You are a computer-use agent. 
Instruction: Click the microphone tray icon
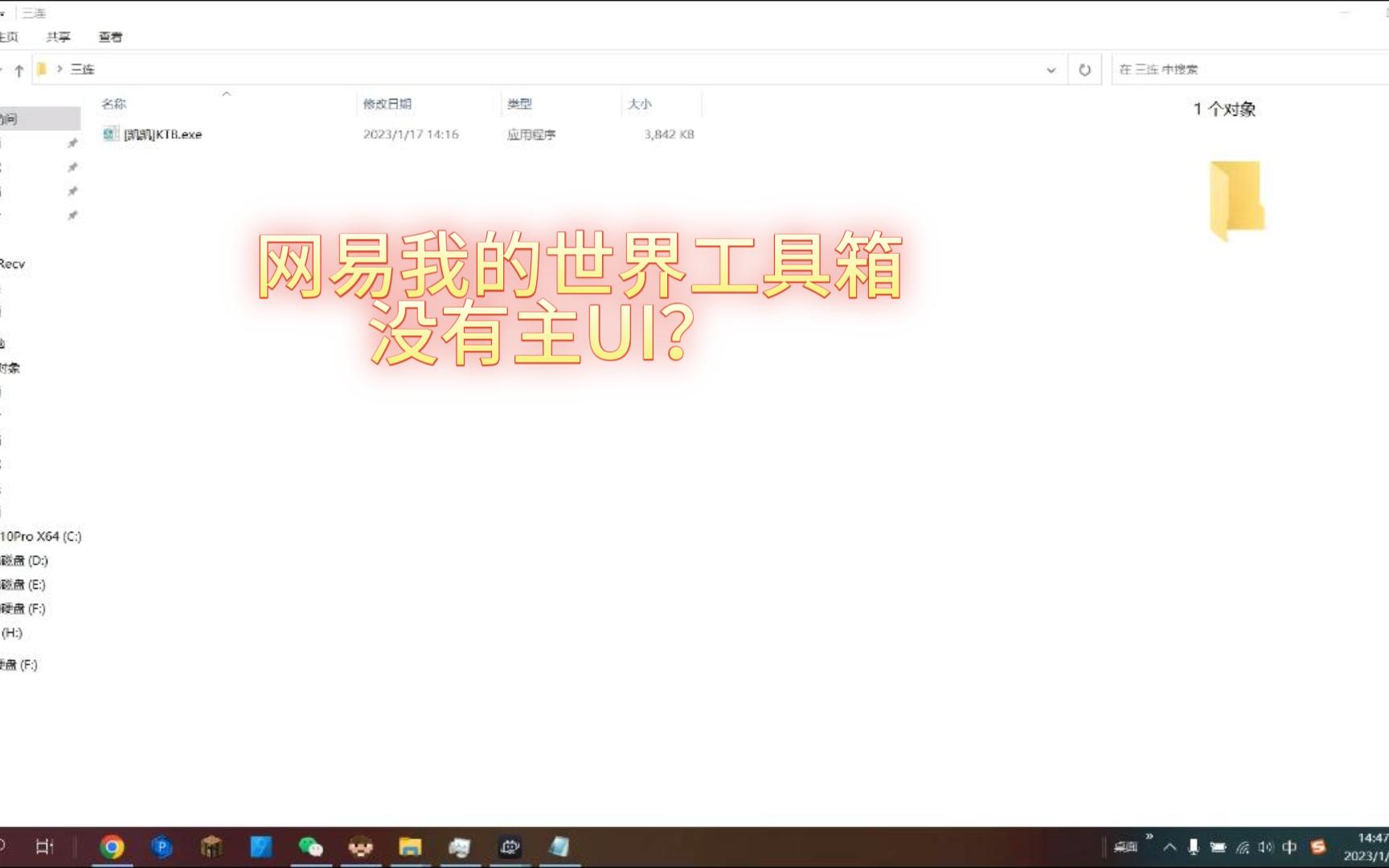[x=1194, y=847]
